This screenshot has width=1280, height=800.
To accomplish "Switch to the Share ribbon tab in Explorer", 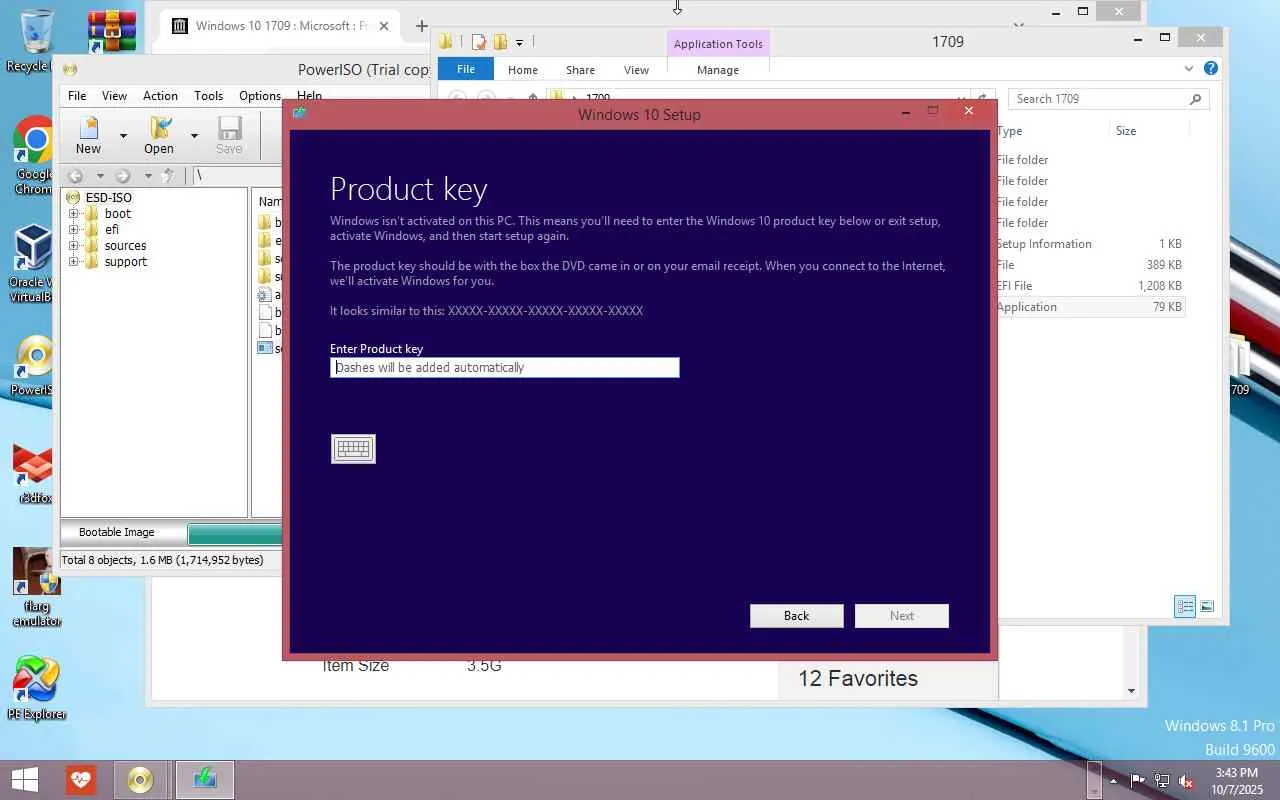I will 580,70.
